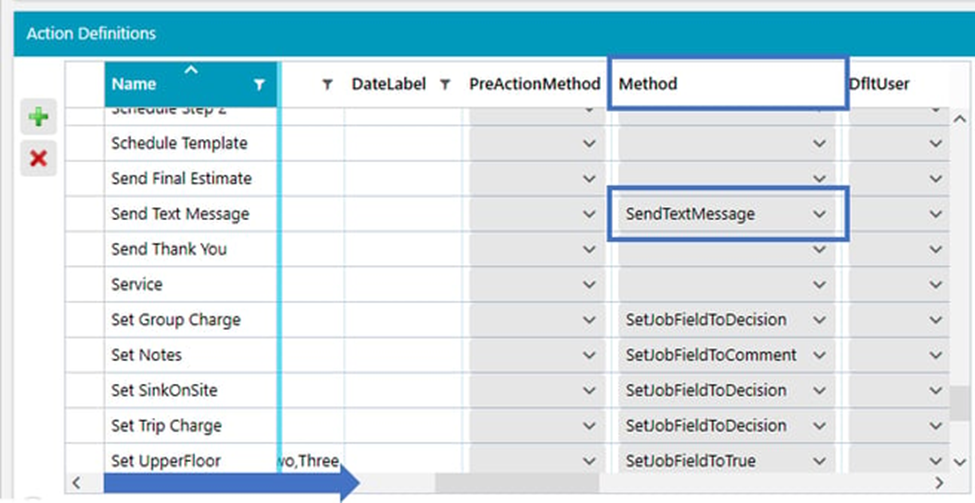This screenshot has height=503, width=975.
Task: Select the Set Group Charge row name
Action: point(176,320)
